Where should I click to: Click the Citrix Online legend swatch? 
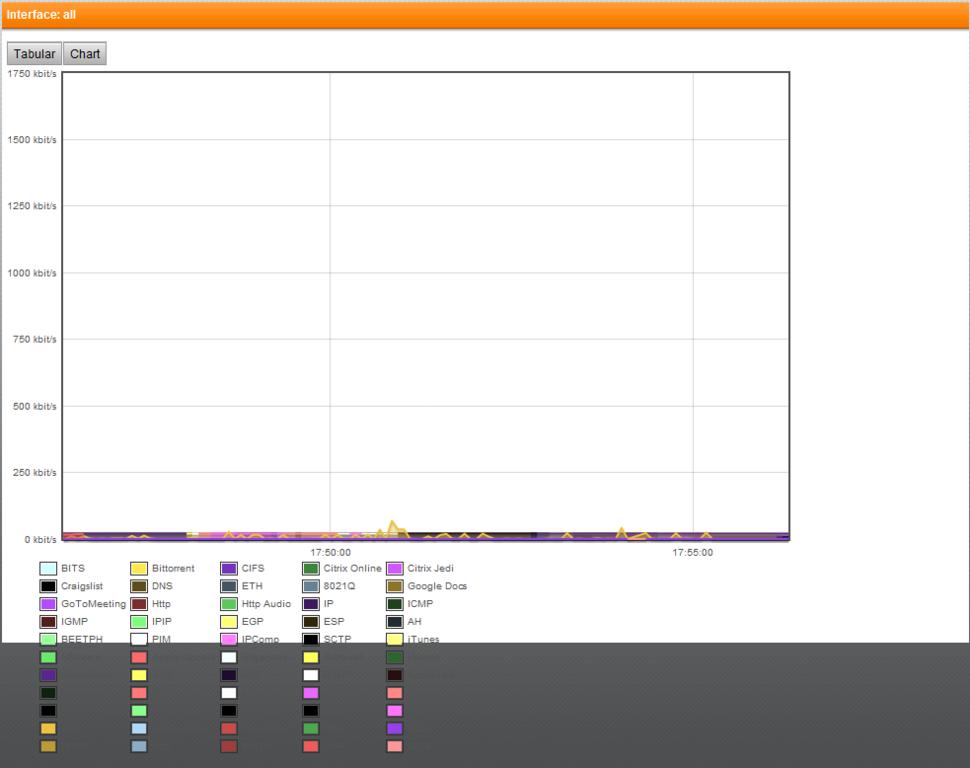(311, 569)
